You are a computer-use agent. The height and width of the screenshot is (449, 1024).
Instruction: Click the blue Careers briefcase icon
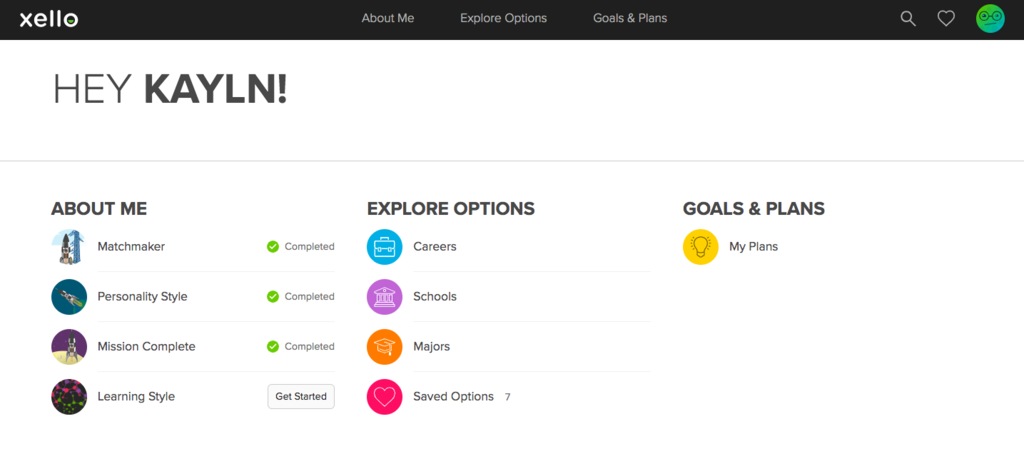pyautogui.click(x=385, y=247)
